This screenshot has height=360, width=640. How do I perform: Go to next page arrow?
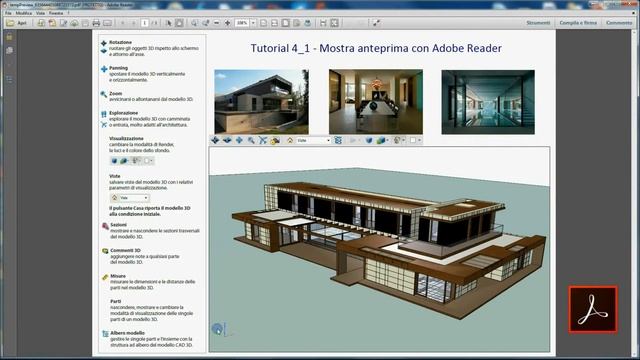click(x=133, y=23)
